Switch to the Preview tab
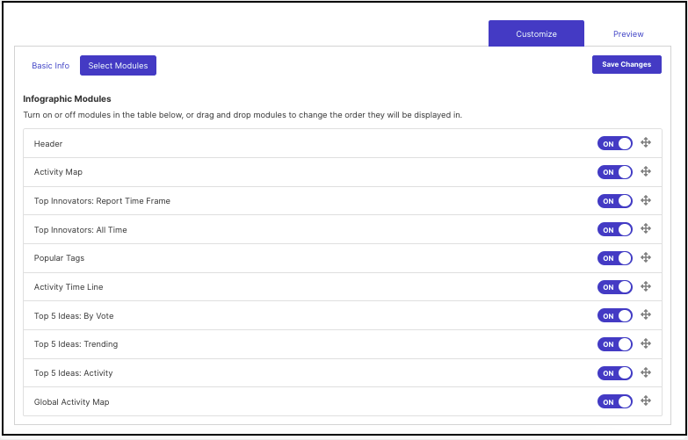688x440 pixels. click(x=628, y=34)
